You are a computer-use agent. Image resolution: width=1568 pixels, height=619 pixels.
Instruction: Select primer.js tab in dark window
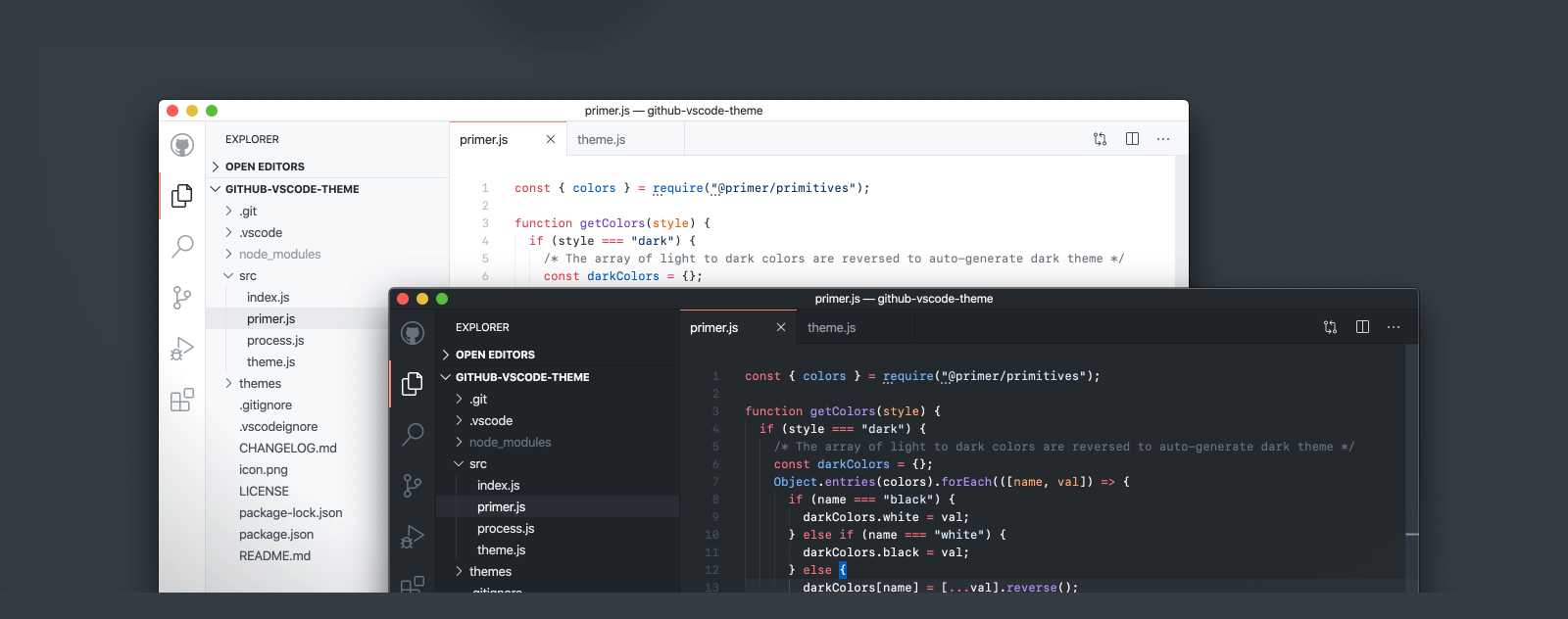(738, 327)
